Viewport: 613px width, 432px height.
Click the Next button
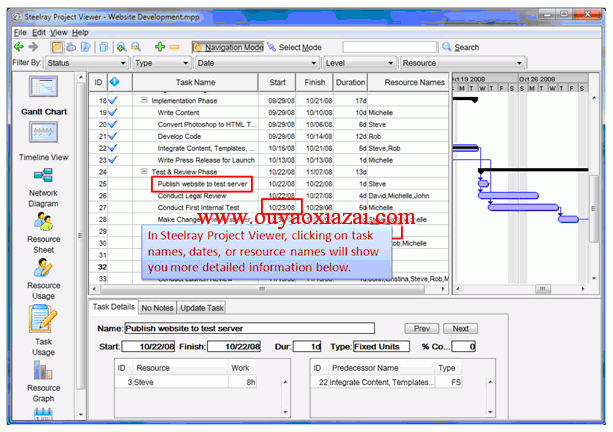point(461,328)
